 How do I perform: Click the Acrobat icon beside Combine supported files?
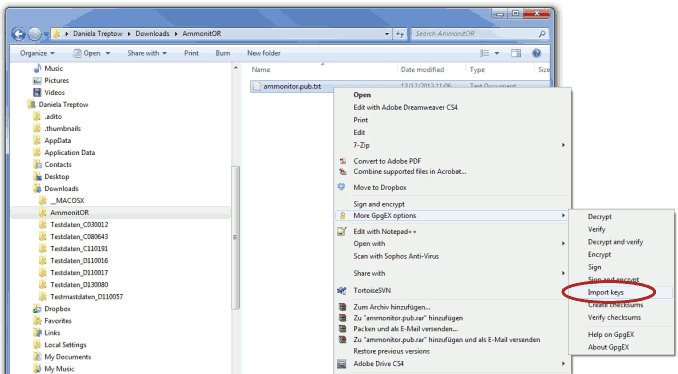(x=342, y=172)
